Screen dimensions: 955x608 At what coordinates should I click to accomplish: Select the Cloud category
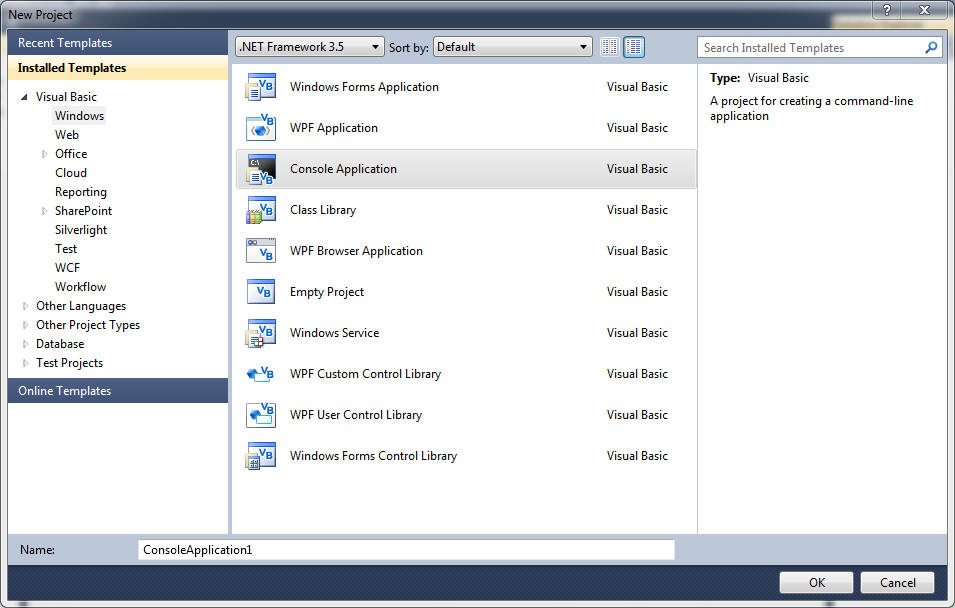pyautogui.click(x=71, y=173)
